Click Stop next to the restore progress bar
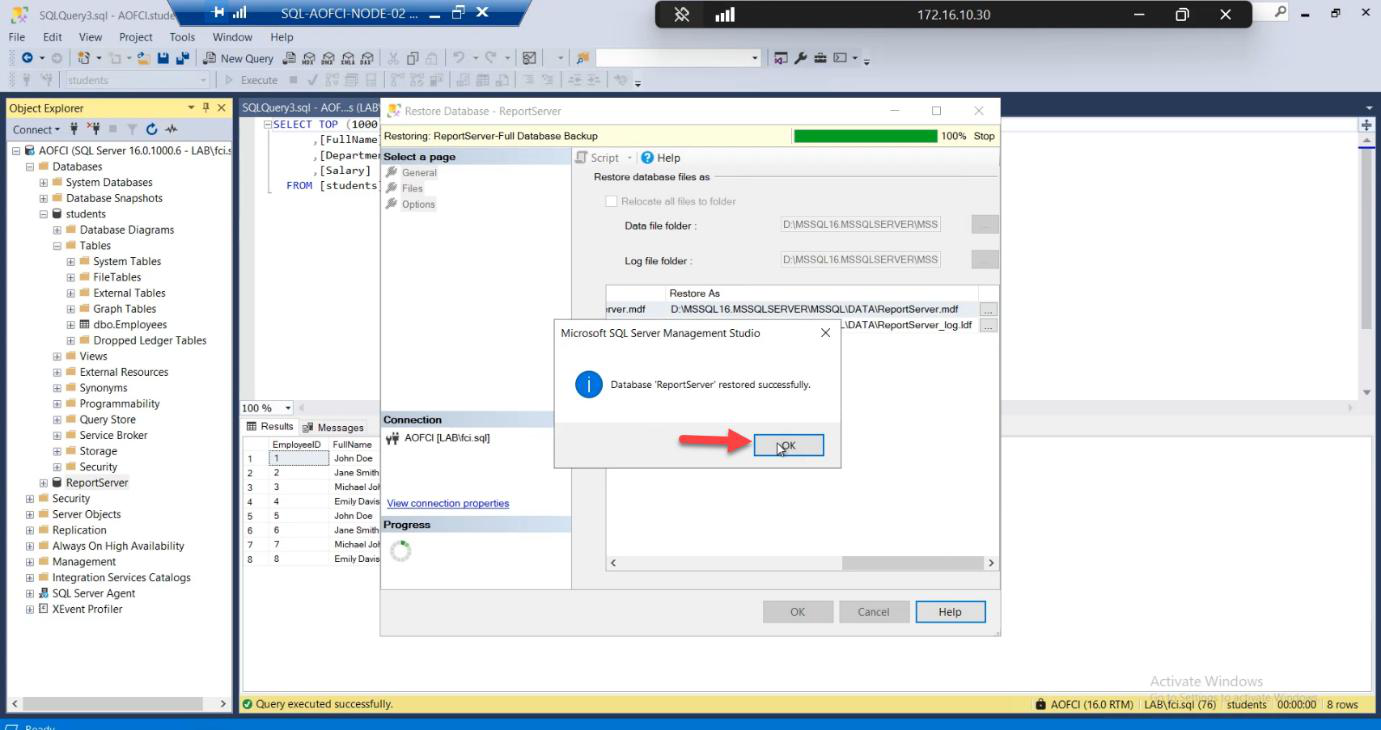1381x730 pixels. tap(984, 136)
